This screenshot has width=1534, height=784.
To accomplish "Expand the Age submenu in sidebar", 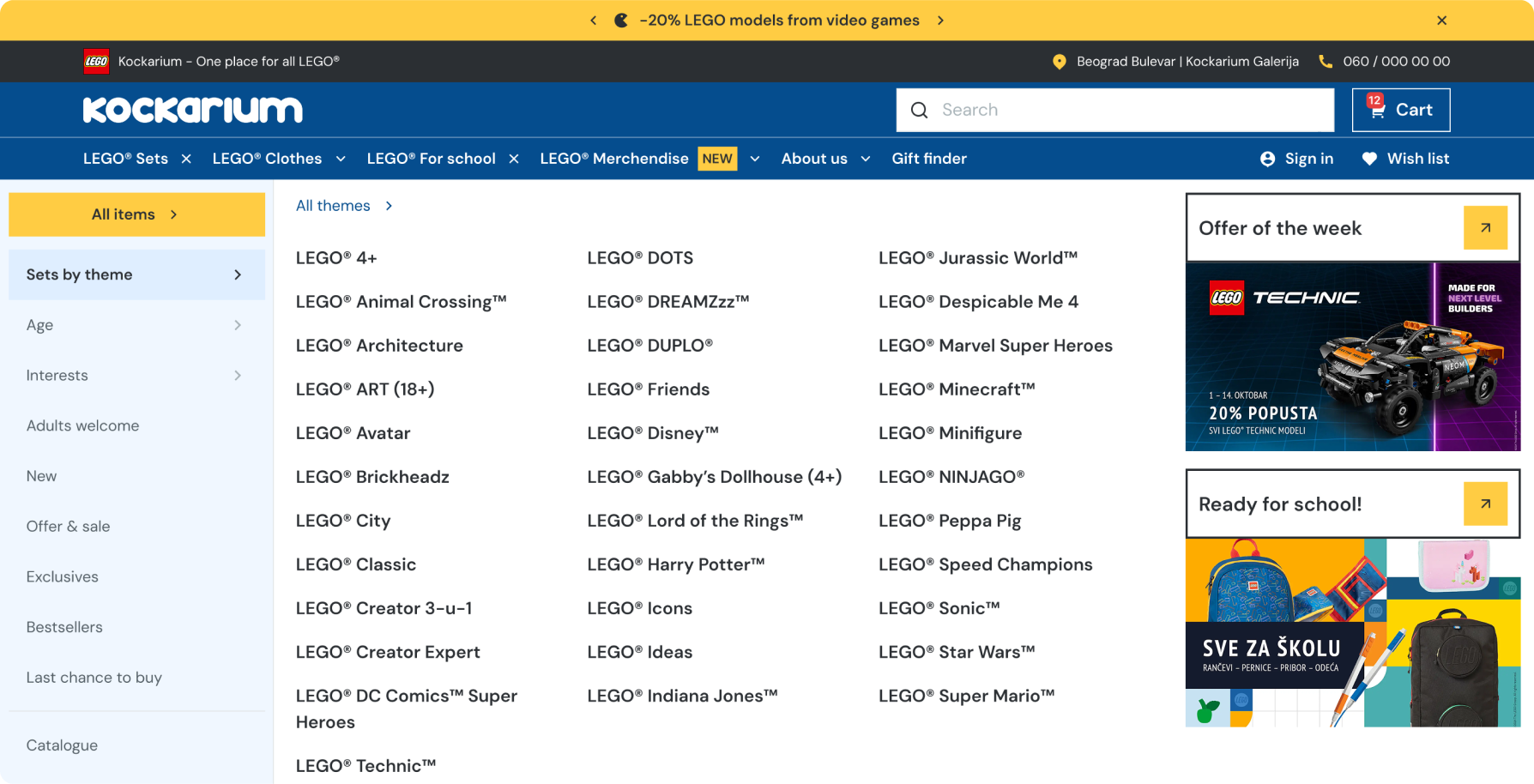I will (x=238, y=325).
